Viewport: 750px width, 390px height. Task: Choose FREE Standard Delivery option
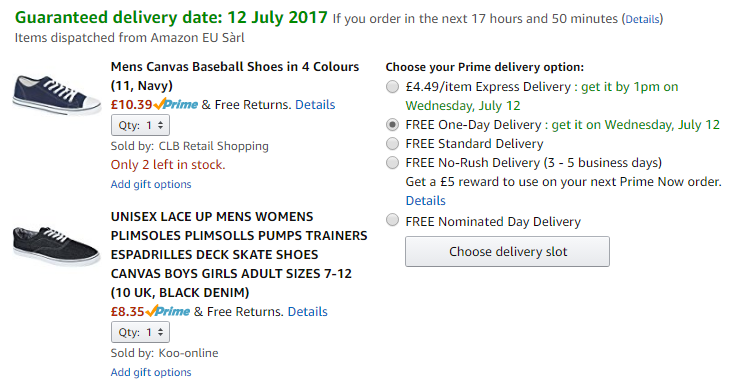[x=392, y=144]
